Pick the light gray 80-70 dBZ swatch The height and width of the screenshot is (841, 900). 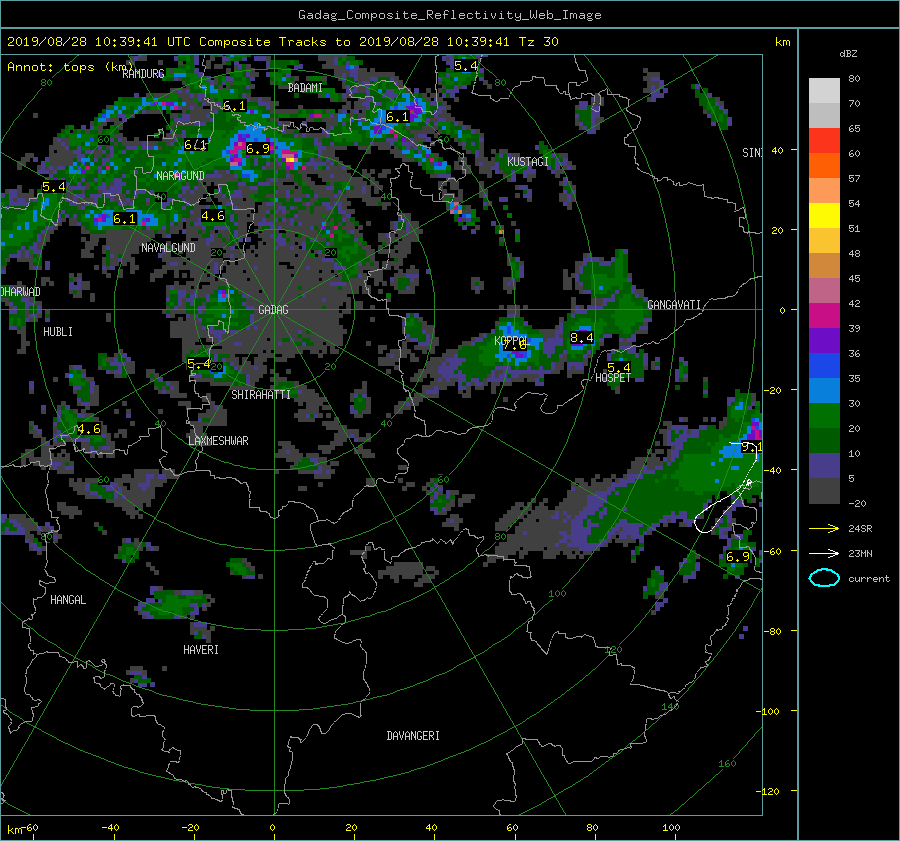824,91
